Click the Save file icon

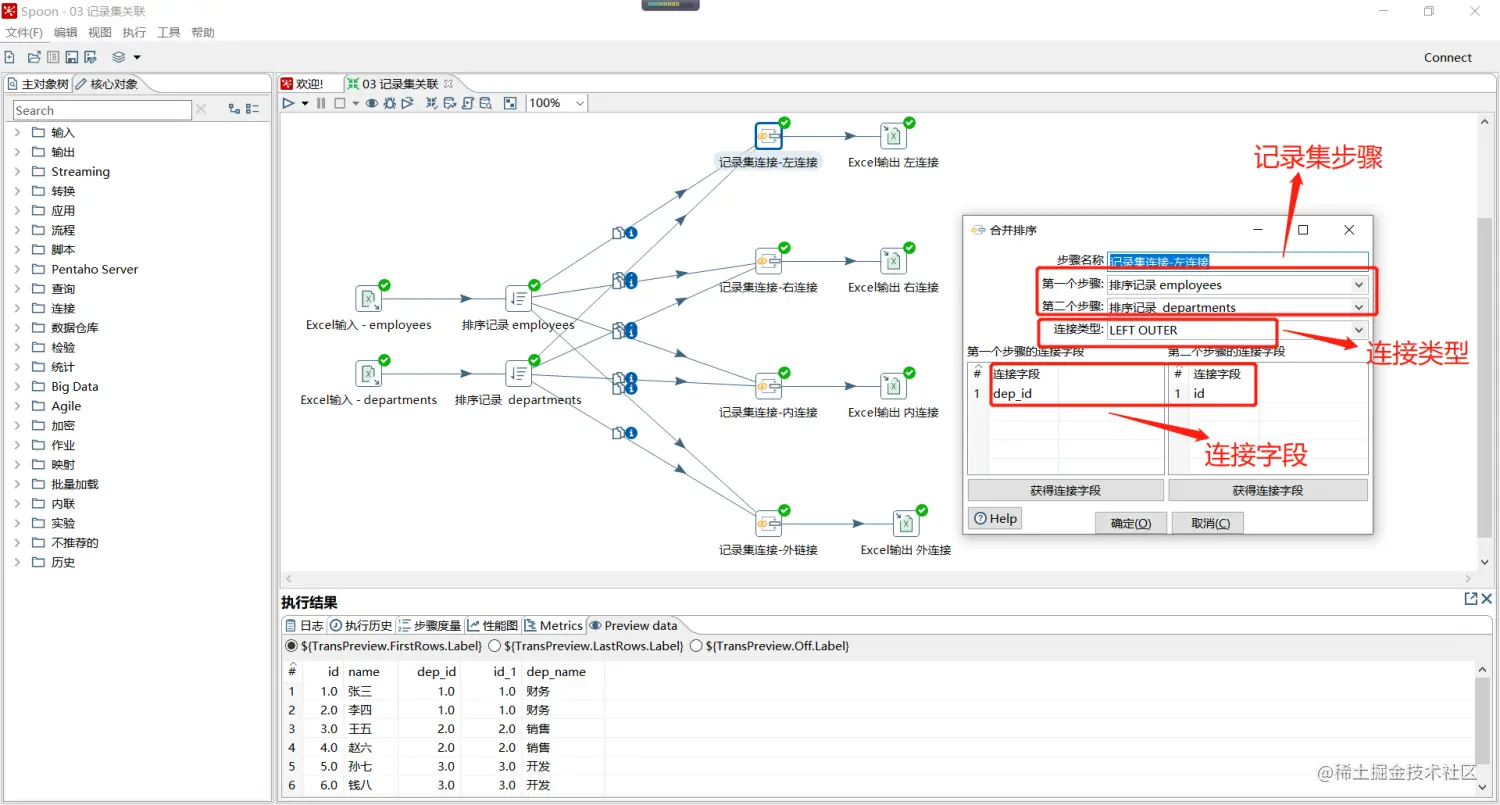point(72,57)
